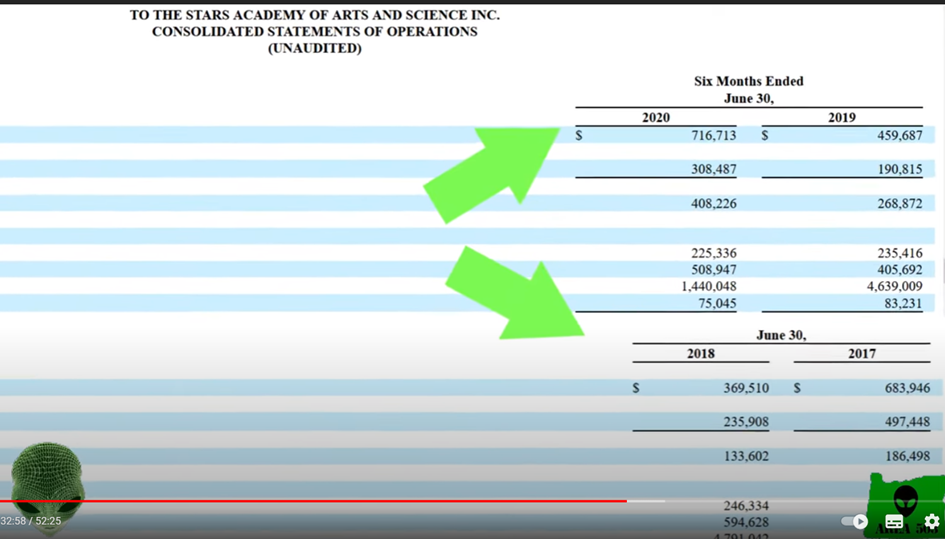
Task: Select the 459,687 value under 2019
Action: [x=900, y=135]
